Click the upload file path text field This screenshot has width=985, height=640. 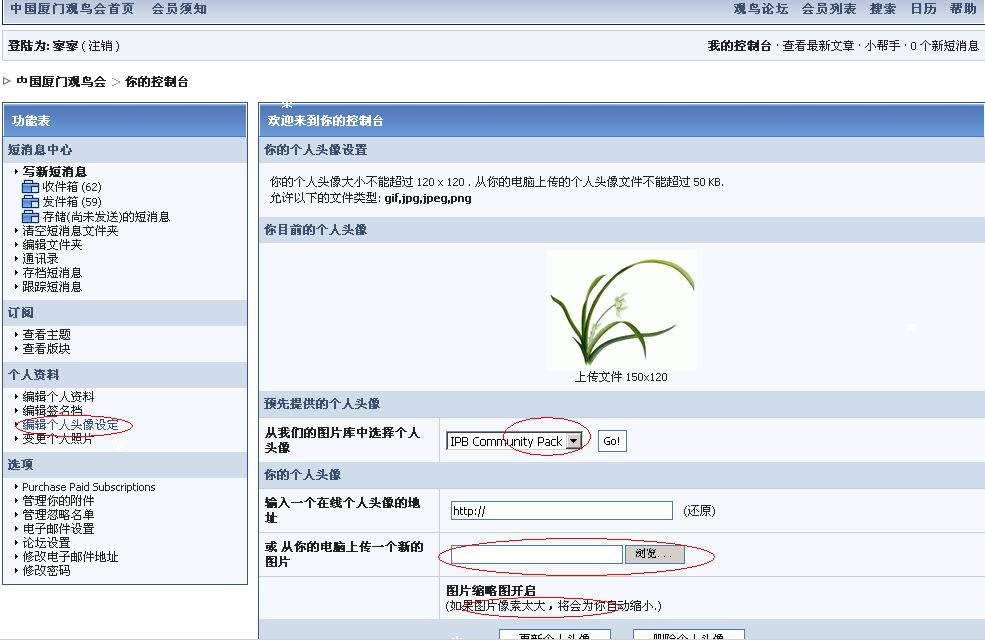pyautogui.click(x=536, y=554)
